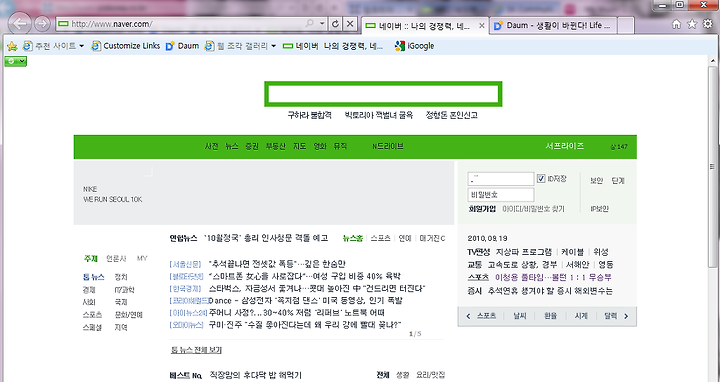Open 지도 in the green menu
This screenshot has height=382, width=720.
[x=299, y=146]
